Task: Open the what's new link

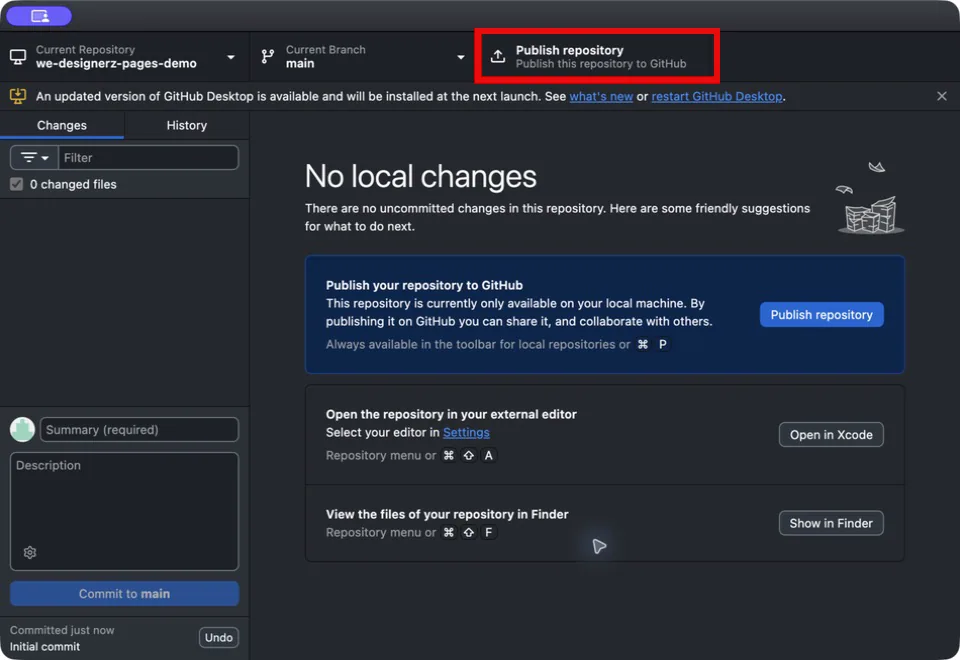Action: coord(601,96)
